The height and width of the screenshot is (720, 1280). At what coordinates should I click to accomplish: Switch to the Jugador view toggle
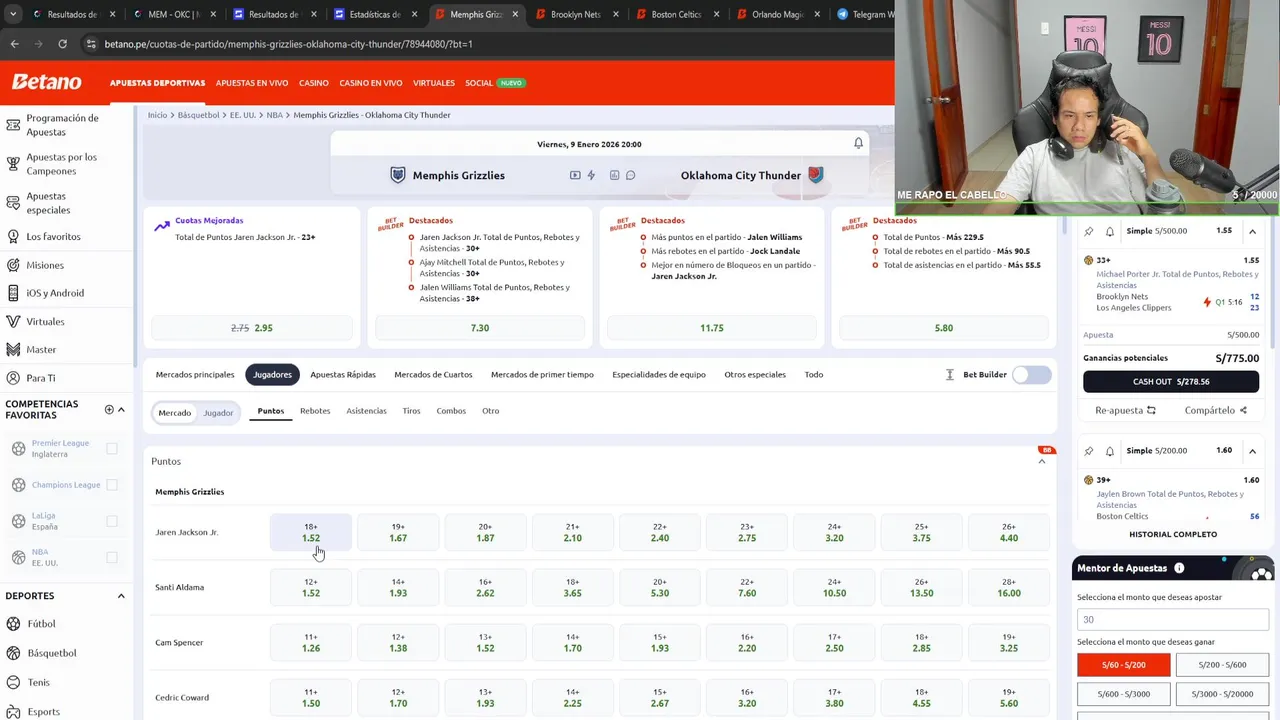coord(218,413)
